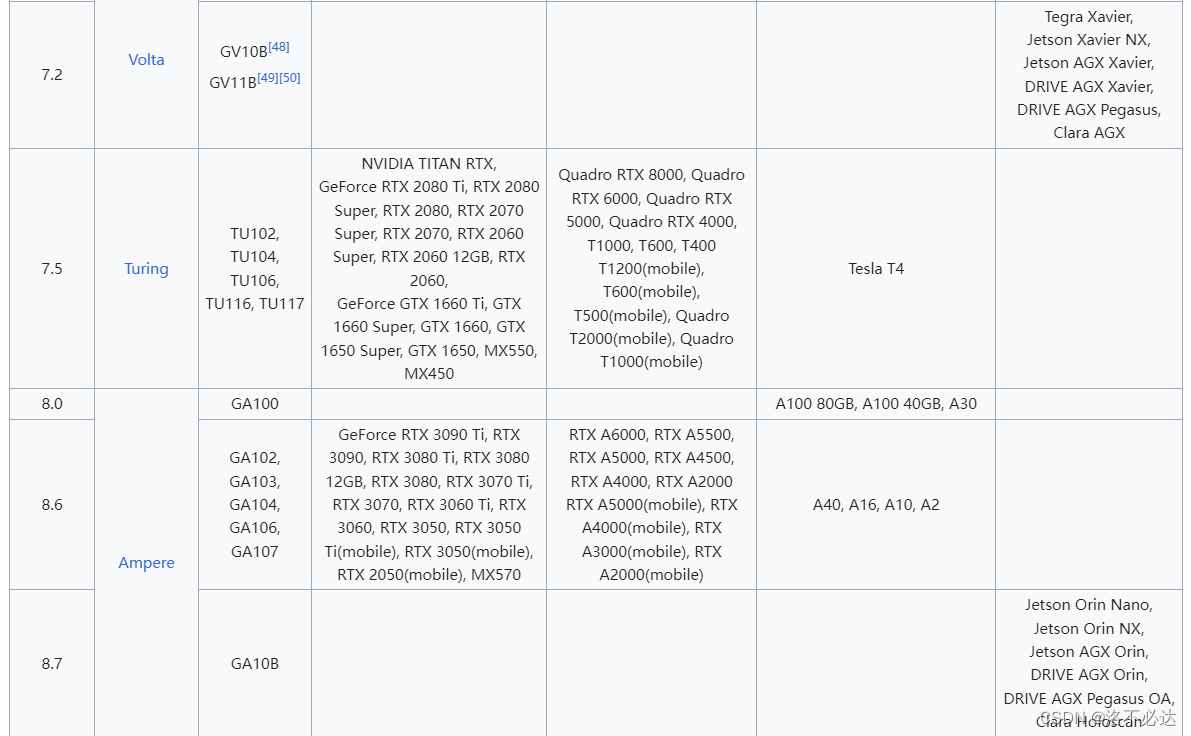Screen dimensions: 1191x736
Task: Click the 'RTX A6000, RTX A5500' cell
Action: 651,504
